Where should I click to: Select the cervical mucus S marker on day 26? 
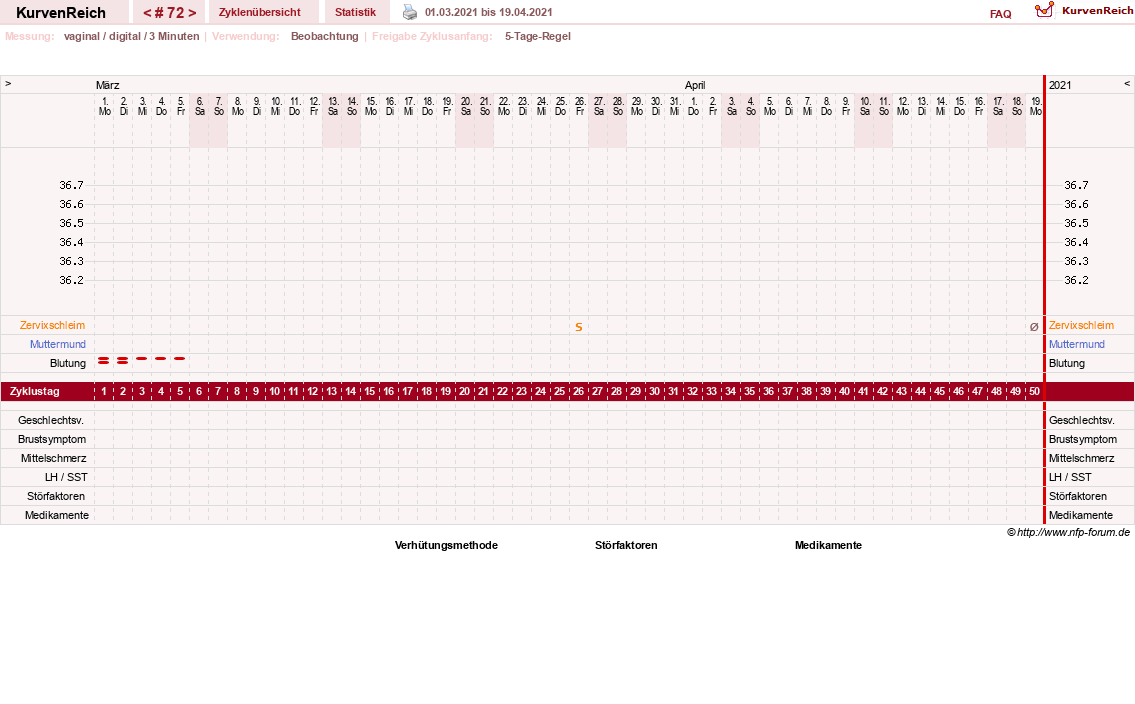pyautogui.click(x=578, y=327)
